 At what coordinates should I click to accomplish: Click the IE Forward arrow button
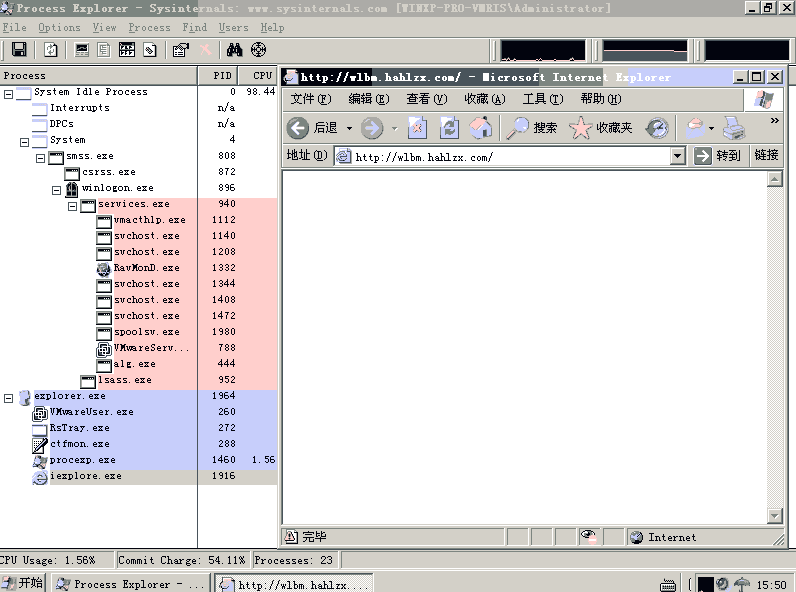[372, 128]
